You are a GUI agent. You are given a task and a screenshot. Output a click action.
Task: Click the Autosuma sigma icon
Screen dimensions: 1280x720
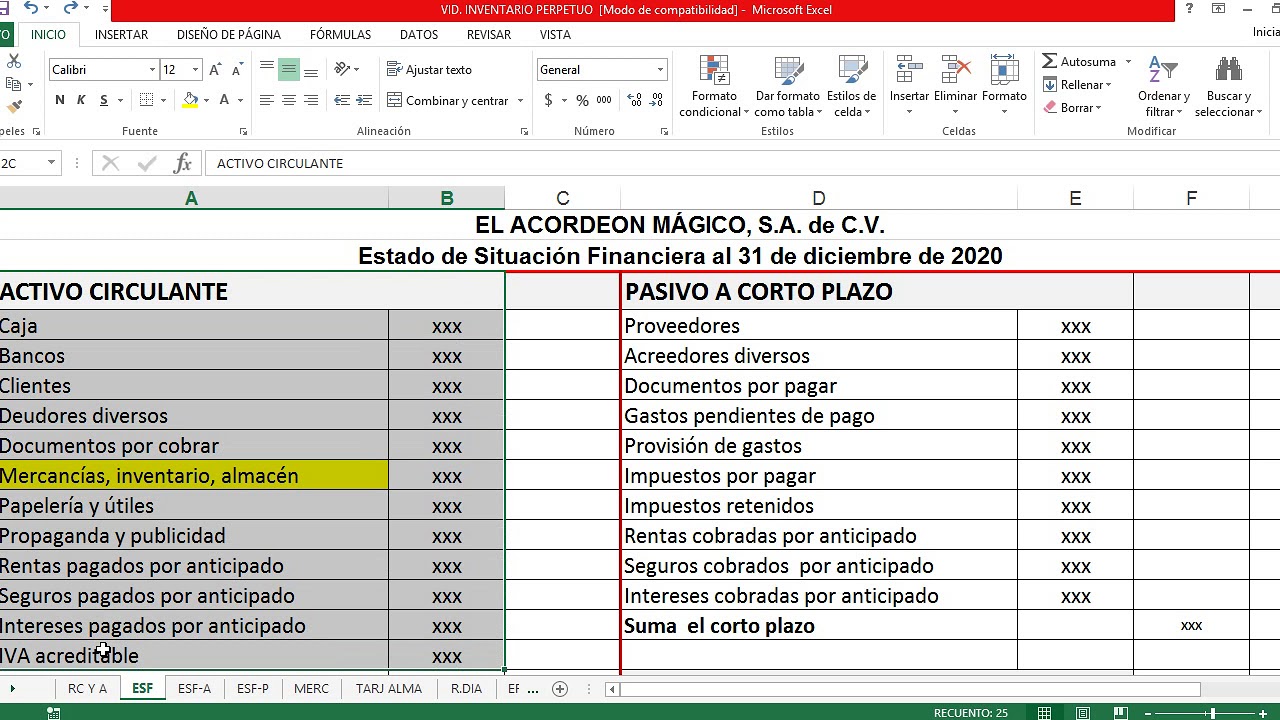1050,62
